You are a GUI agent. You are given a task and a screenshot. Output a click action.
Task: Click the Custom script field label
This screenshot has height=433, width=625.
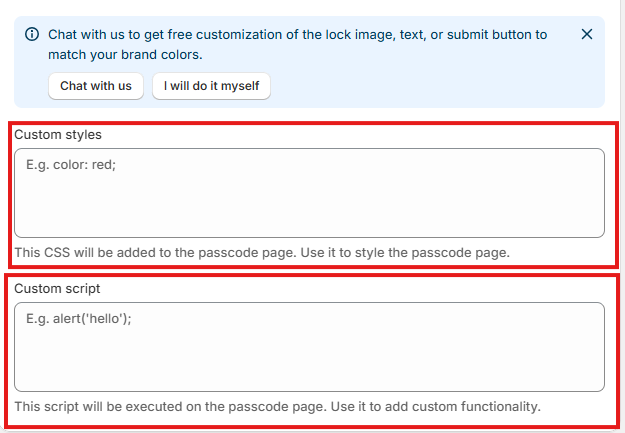pos(57,288)
